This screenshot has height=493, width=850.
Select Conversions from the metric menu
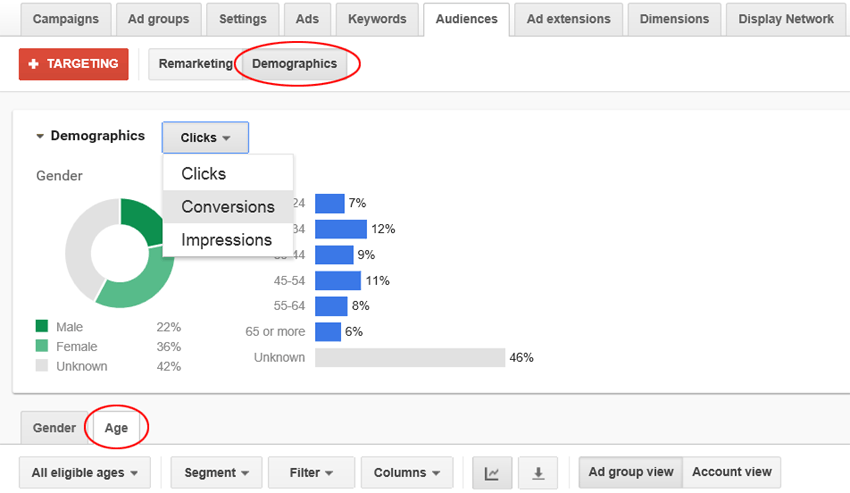coord(228,207)
